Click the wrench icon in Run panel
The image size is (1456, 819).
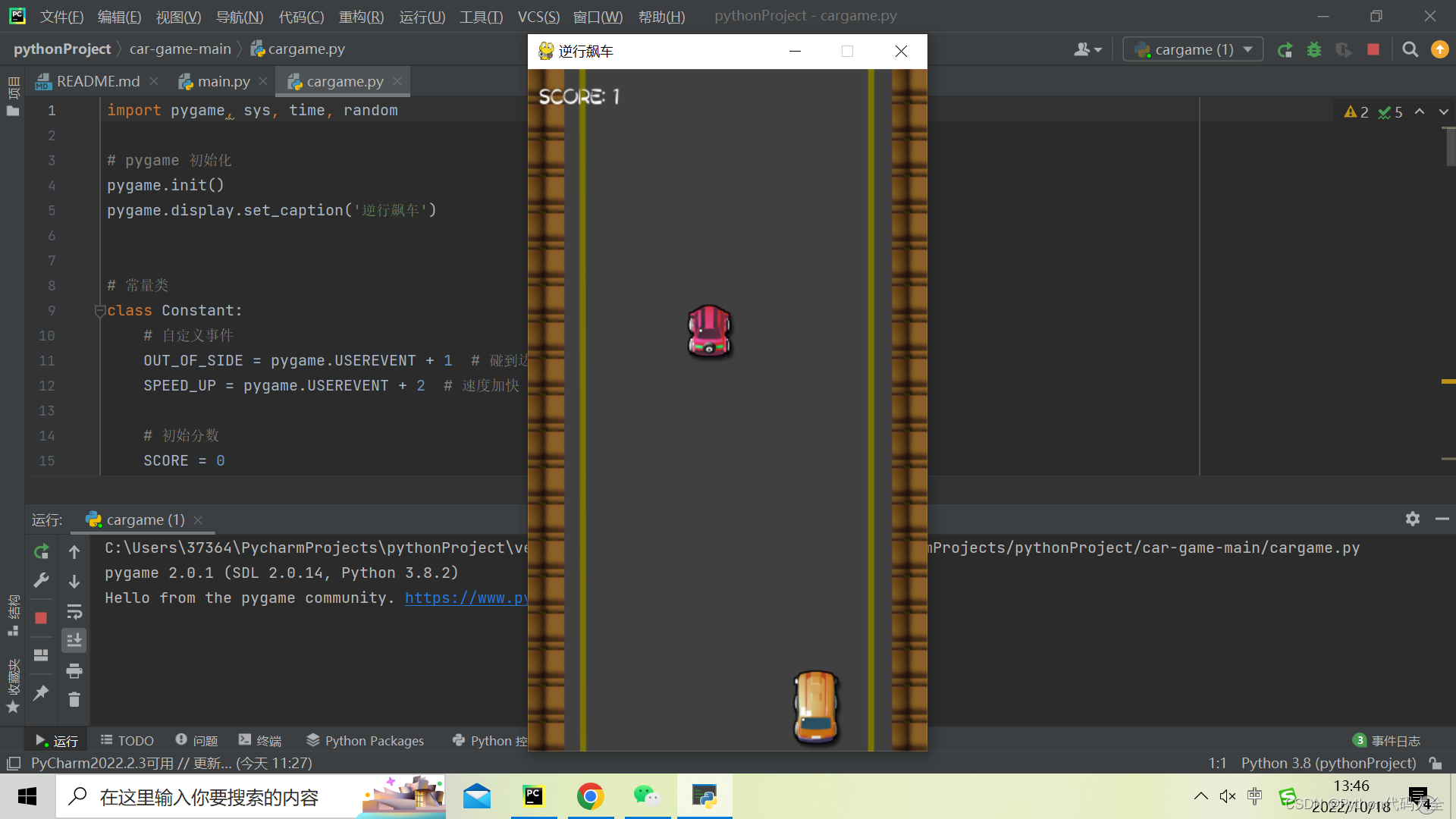pyautogui.click(x=41, y=581)
